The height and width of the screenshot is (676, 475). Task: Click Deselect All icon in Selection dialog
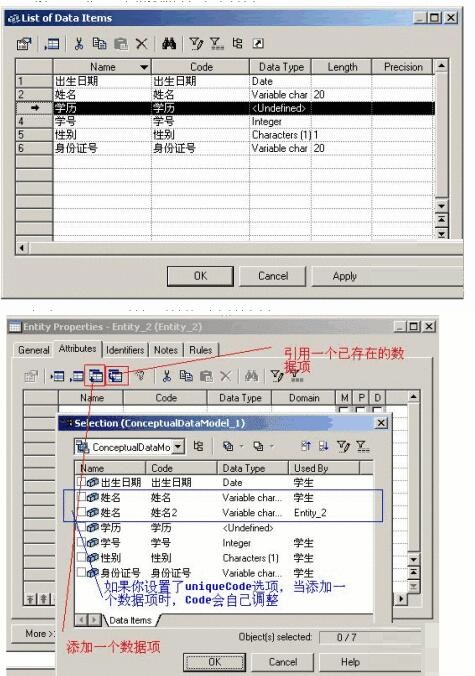click(258, 446)
